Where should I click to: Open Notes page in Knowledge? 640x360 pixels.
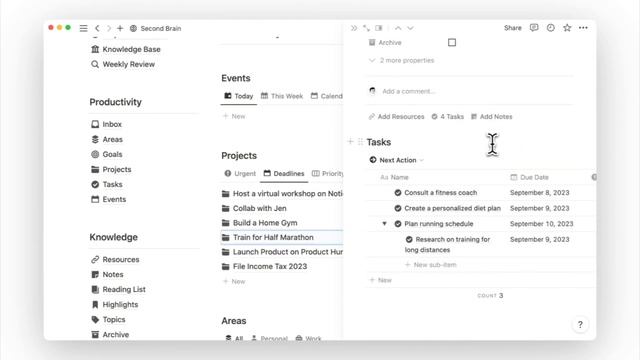click(x=107, y=275)
